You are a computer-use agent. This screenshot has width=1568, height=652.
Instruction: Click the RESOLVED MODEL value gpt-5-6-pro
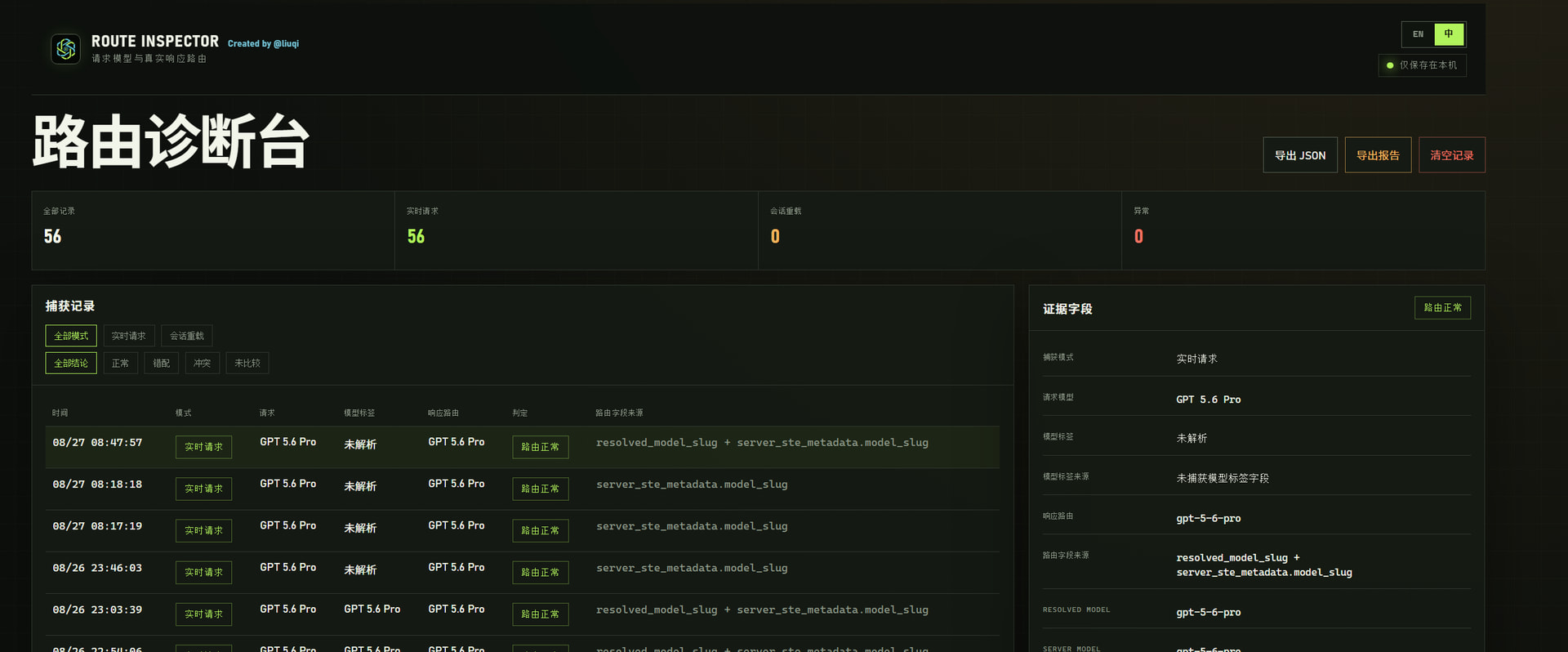pos(1209,613)
